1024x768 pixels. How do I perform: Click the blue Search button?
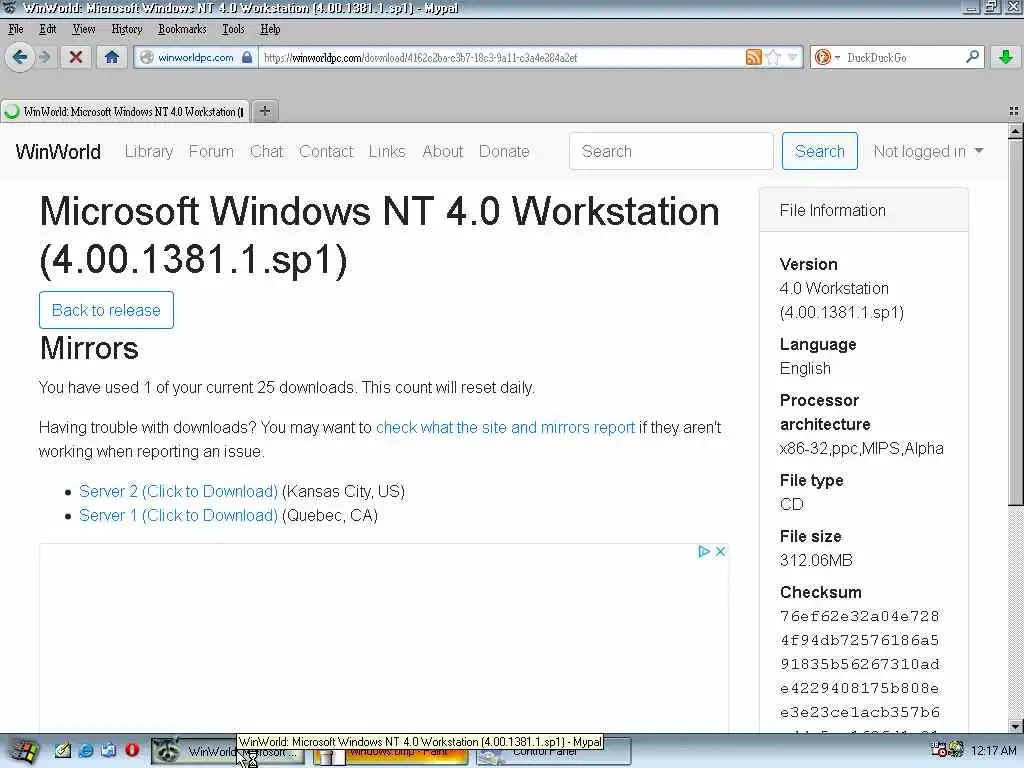coord(820,152)
